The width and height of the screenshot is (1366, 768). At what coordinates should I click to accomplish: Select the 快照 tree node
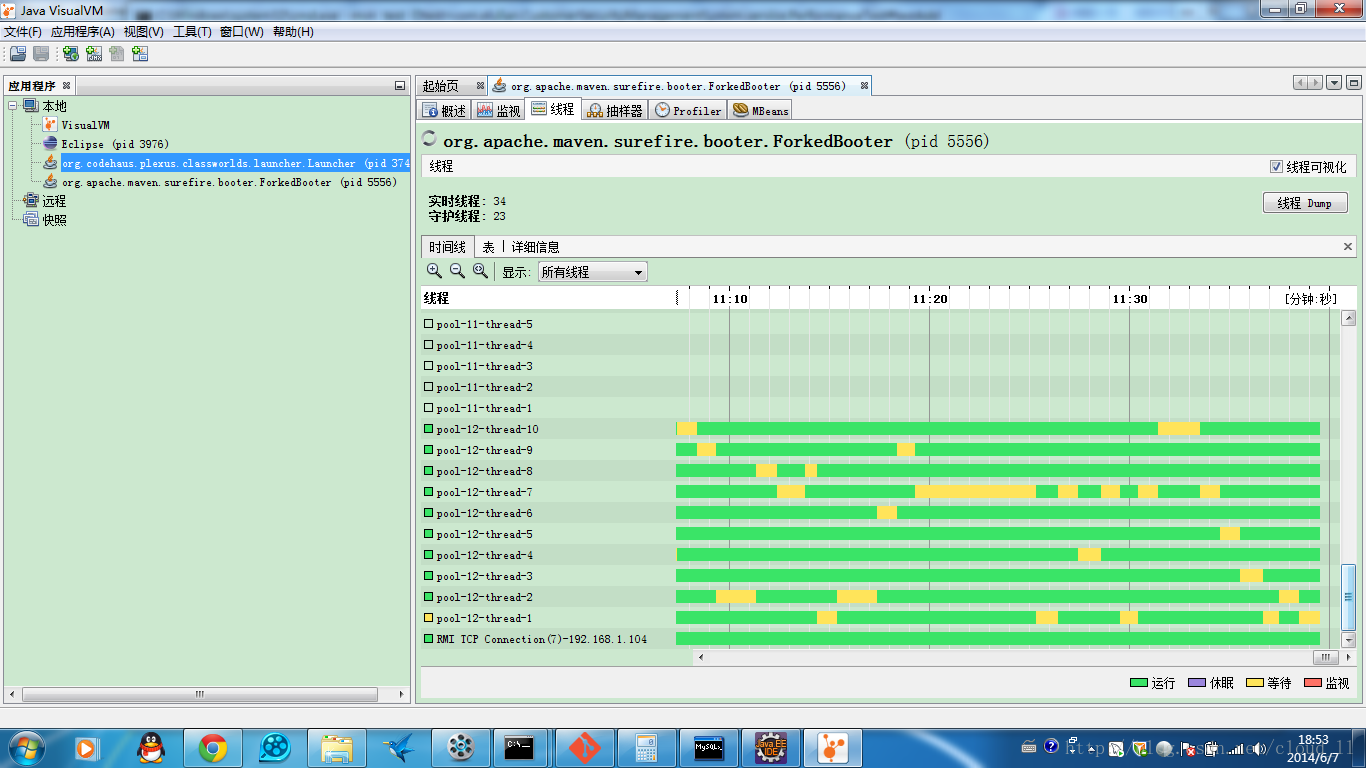coord(53,220)
